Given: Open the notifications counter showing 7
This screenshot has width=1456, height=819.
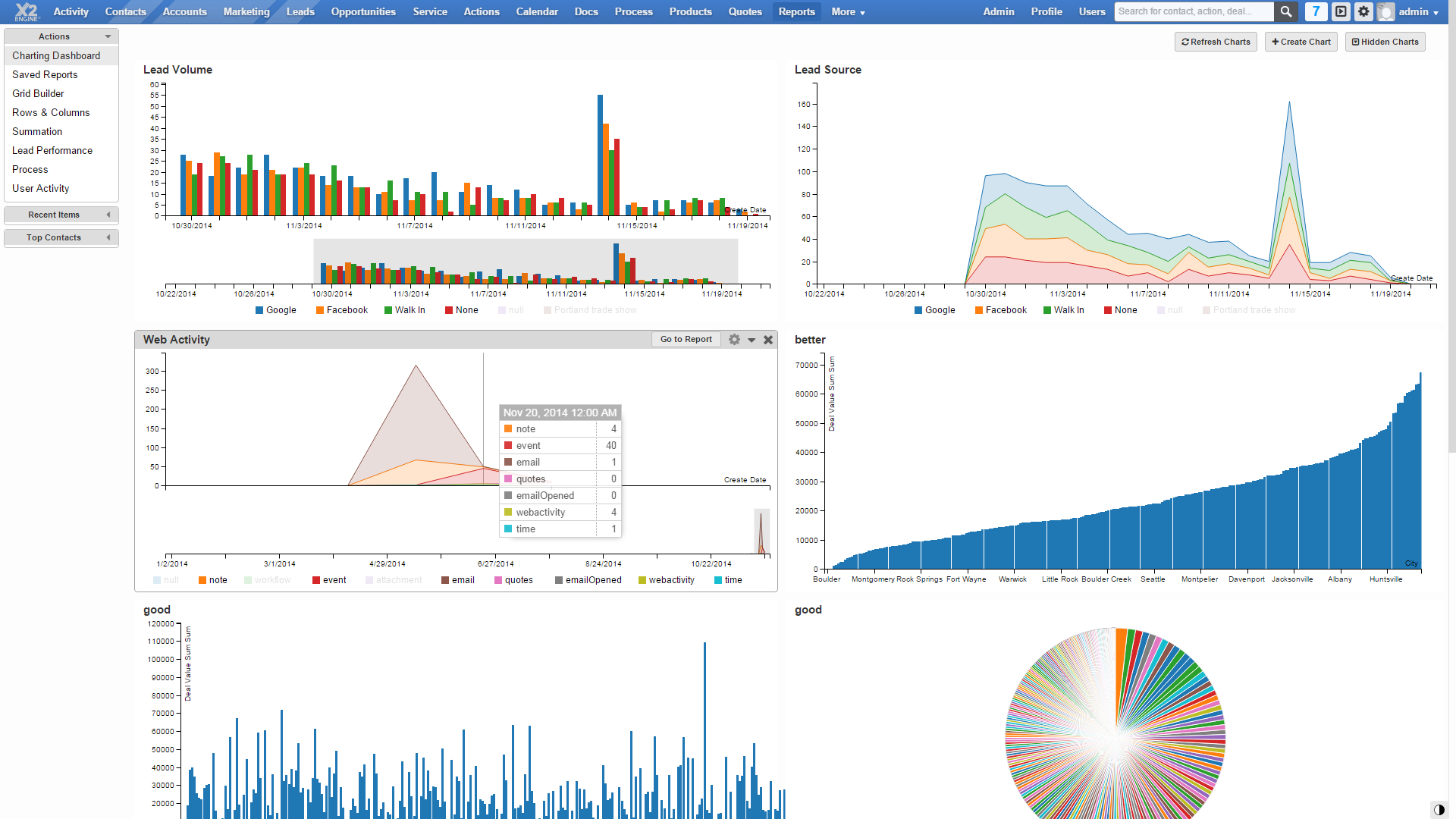Looking at the screenshot, I should 1316,11.
